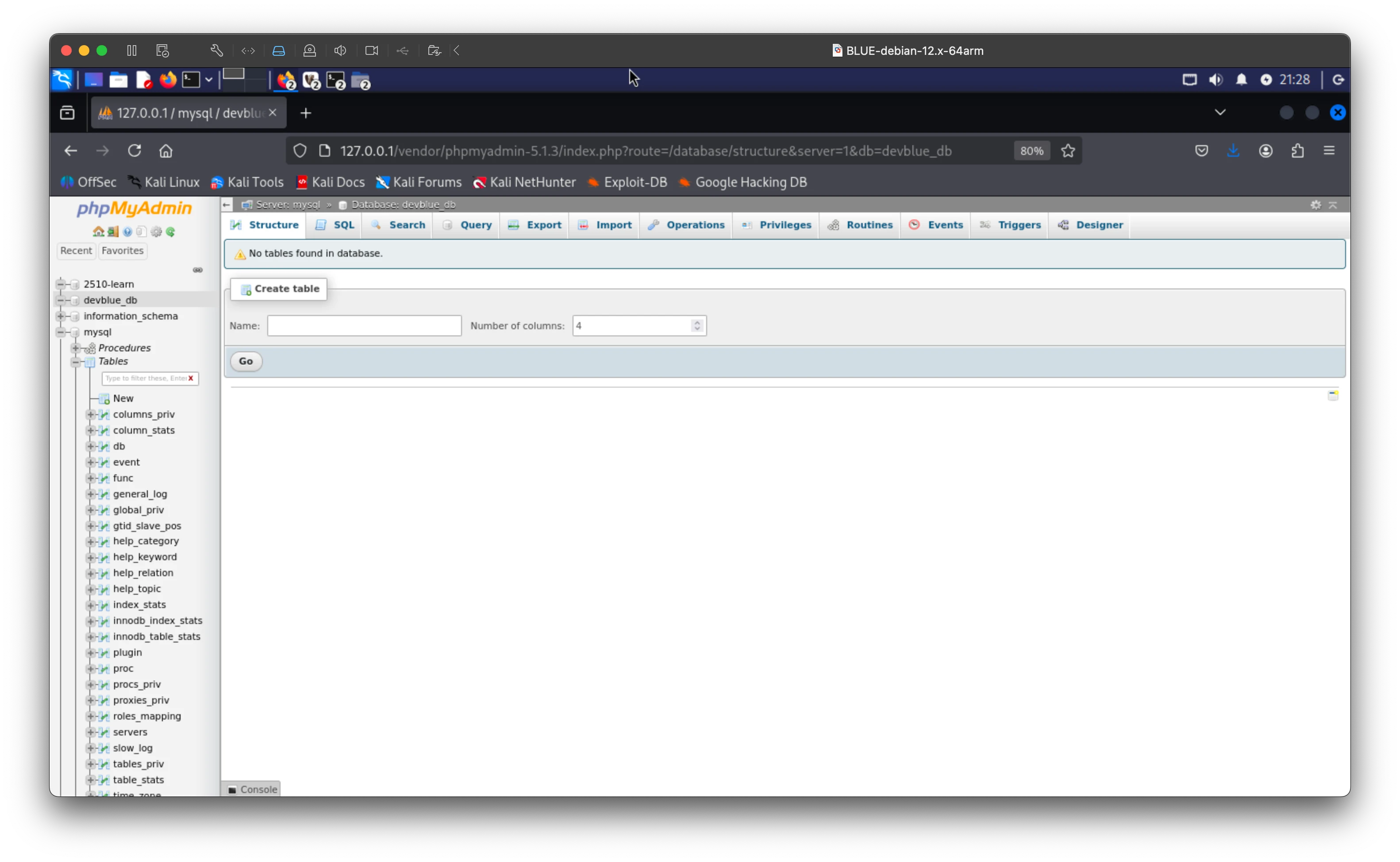The width and height of the screenshot is (1400, 862).
Task: Expand the Procedures node under mysql
Action: tap(75, 348)
